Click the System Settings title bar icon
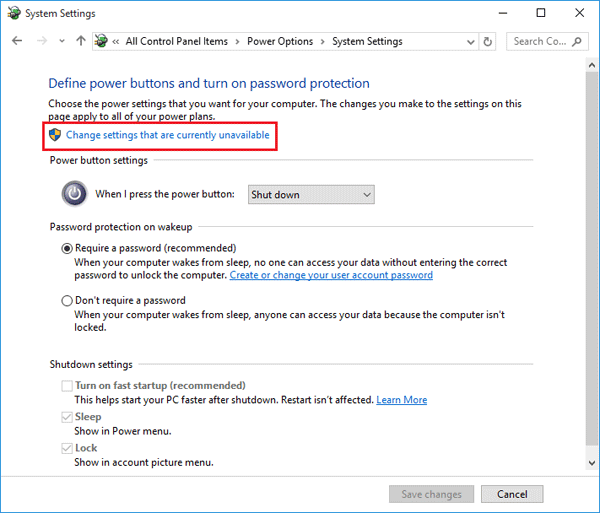 pos(12,13)
